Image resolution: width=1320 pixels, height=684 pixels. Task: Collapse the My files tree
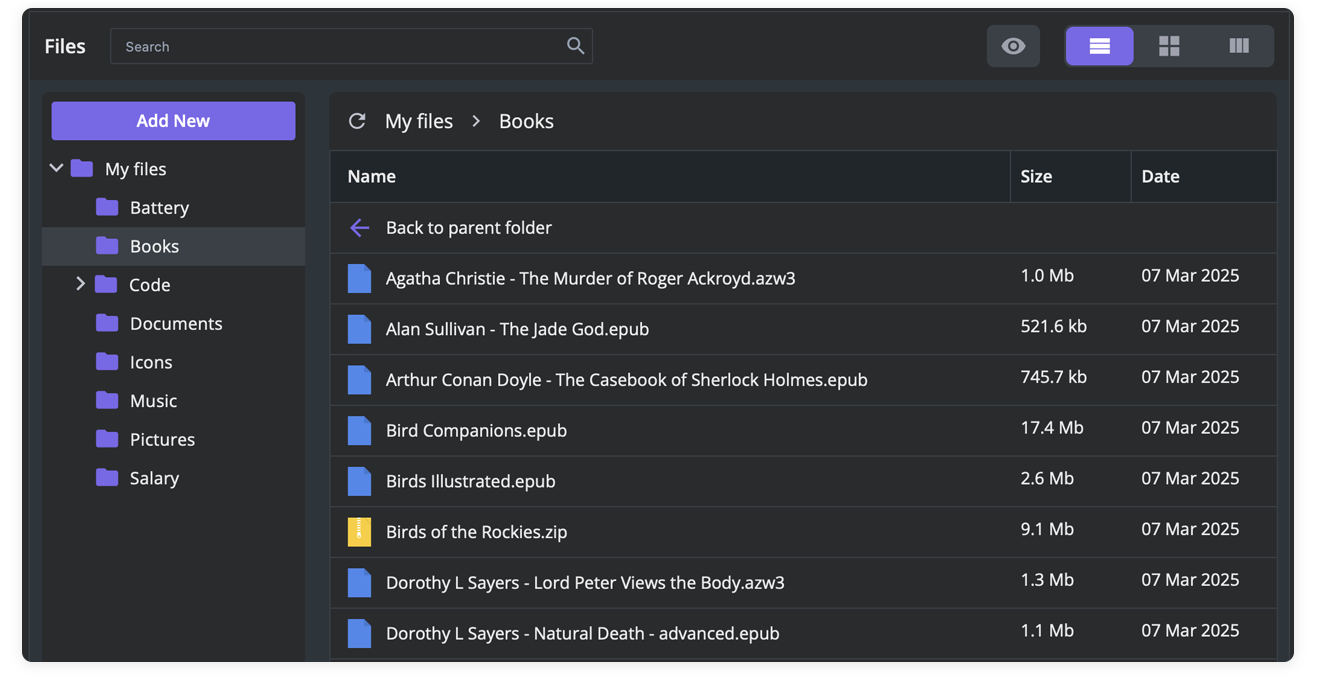click(x=56, y=168)
